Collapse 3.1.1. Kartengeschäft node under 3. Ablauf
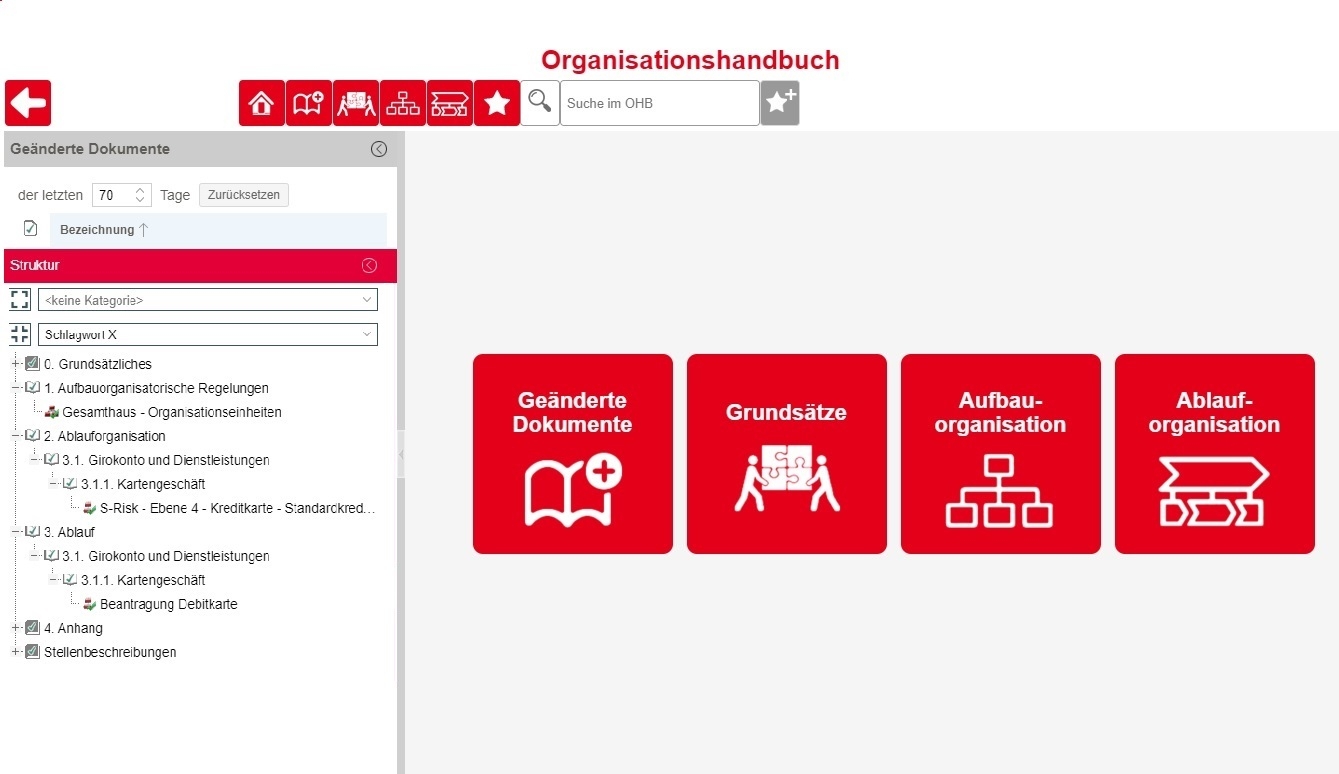Viewport: 1339px width, 774px height. tap(54, 580)
